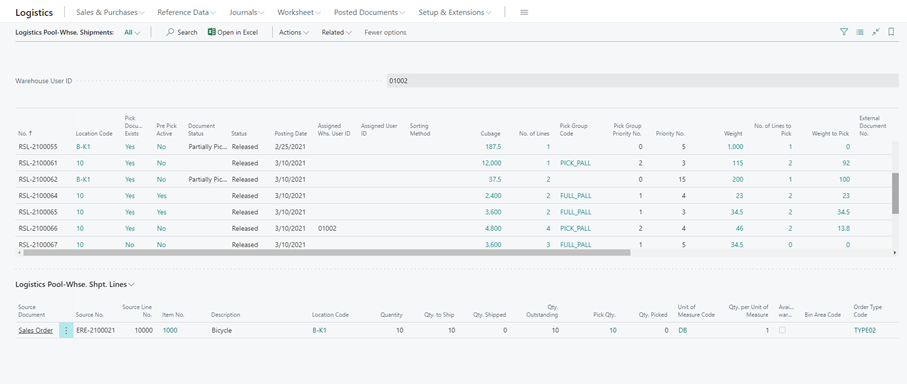Toggle the filter pane funnel icon
This screenshot has width=907, height=384.
pyautogui.click(x=844, y=32)
